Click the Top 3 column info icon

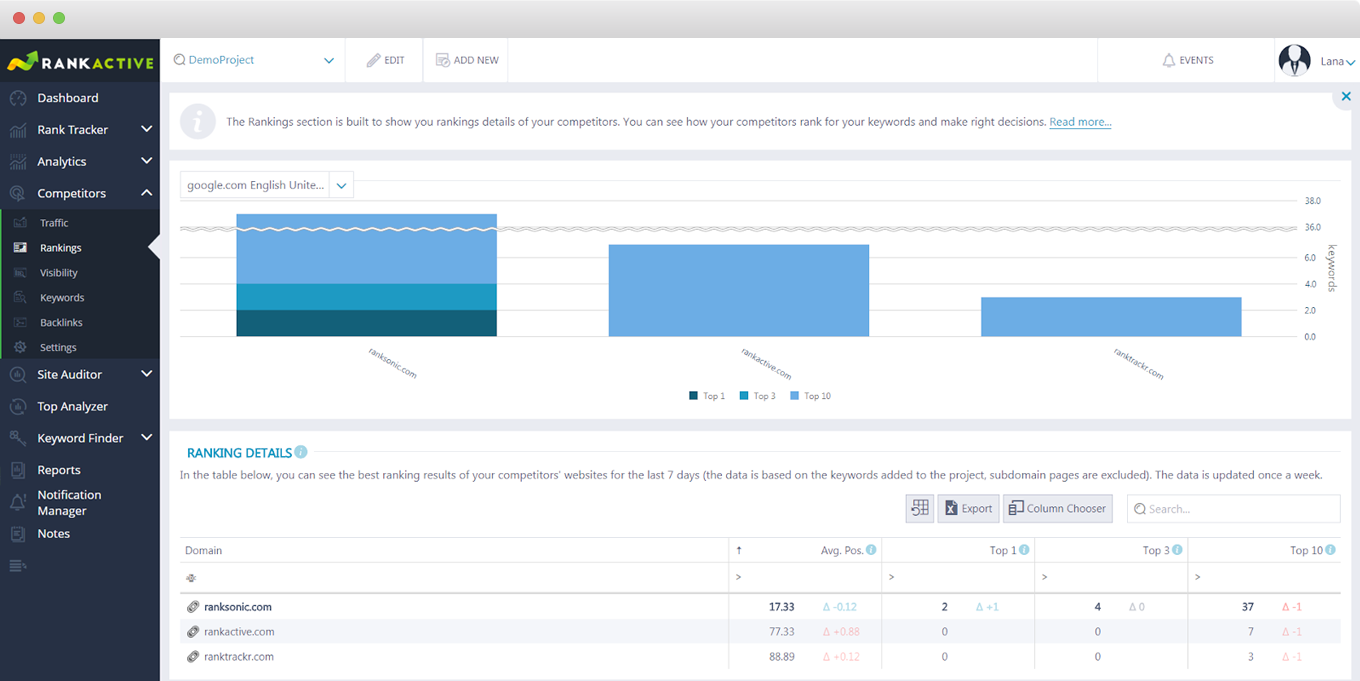1177,550
